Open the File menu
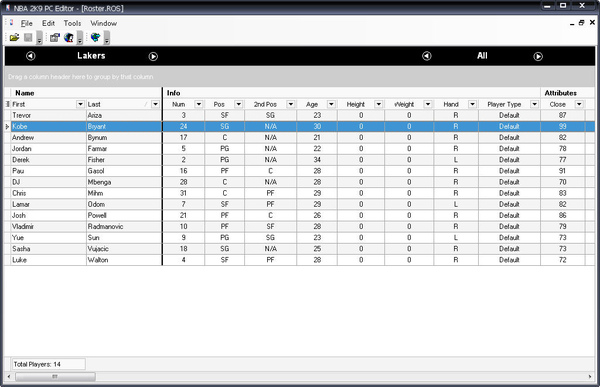 26,23
